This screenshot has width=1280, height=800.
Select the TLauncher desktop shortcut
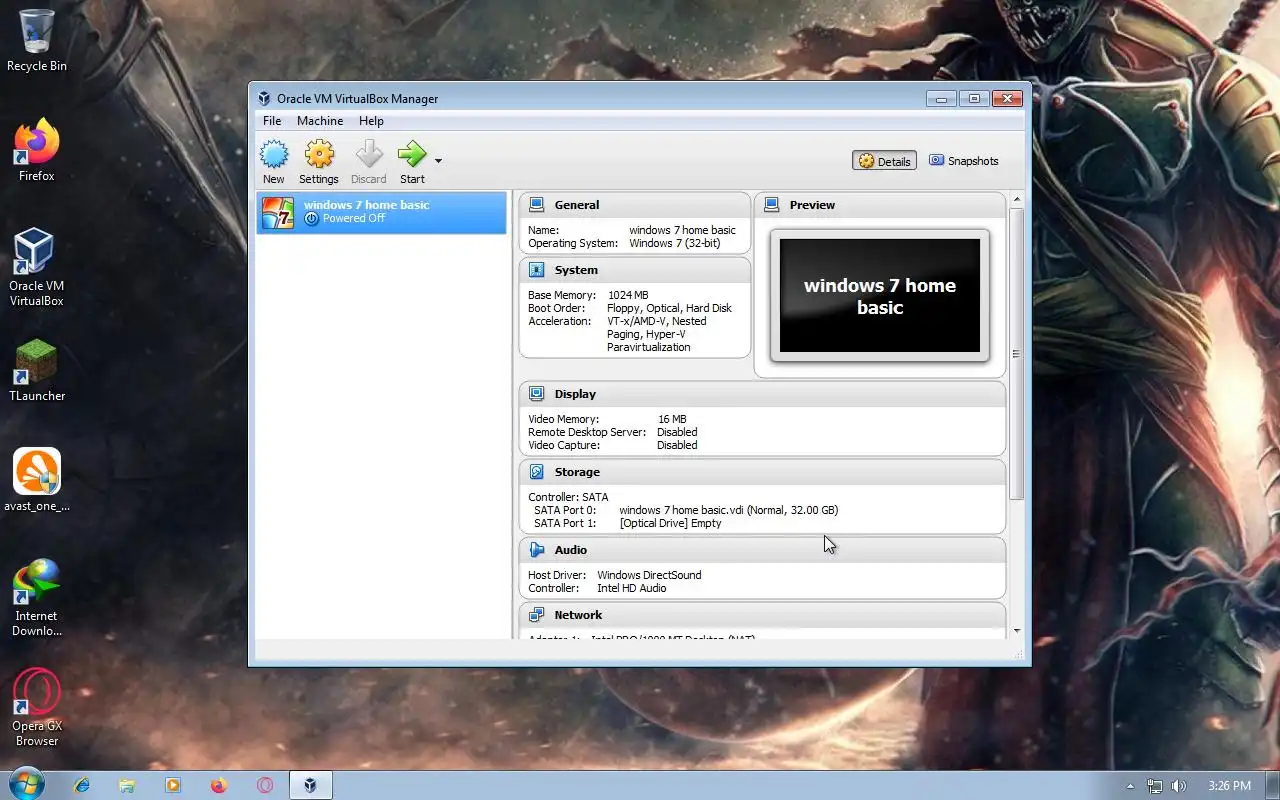(37, 371)
